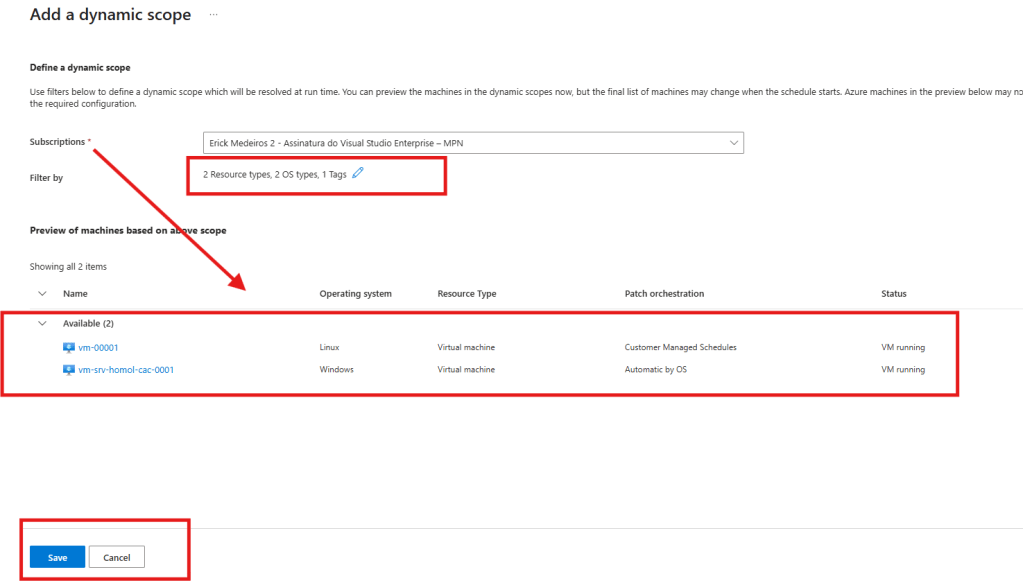The image size is (1023, 581).
Task: Click the Patch orchestration column header
Action: (x=664, y=294)
